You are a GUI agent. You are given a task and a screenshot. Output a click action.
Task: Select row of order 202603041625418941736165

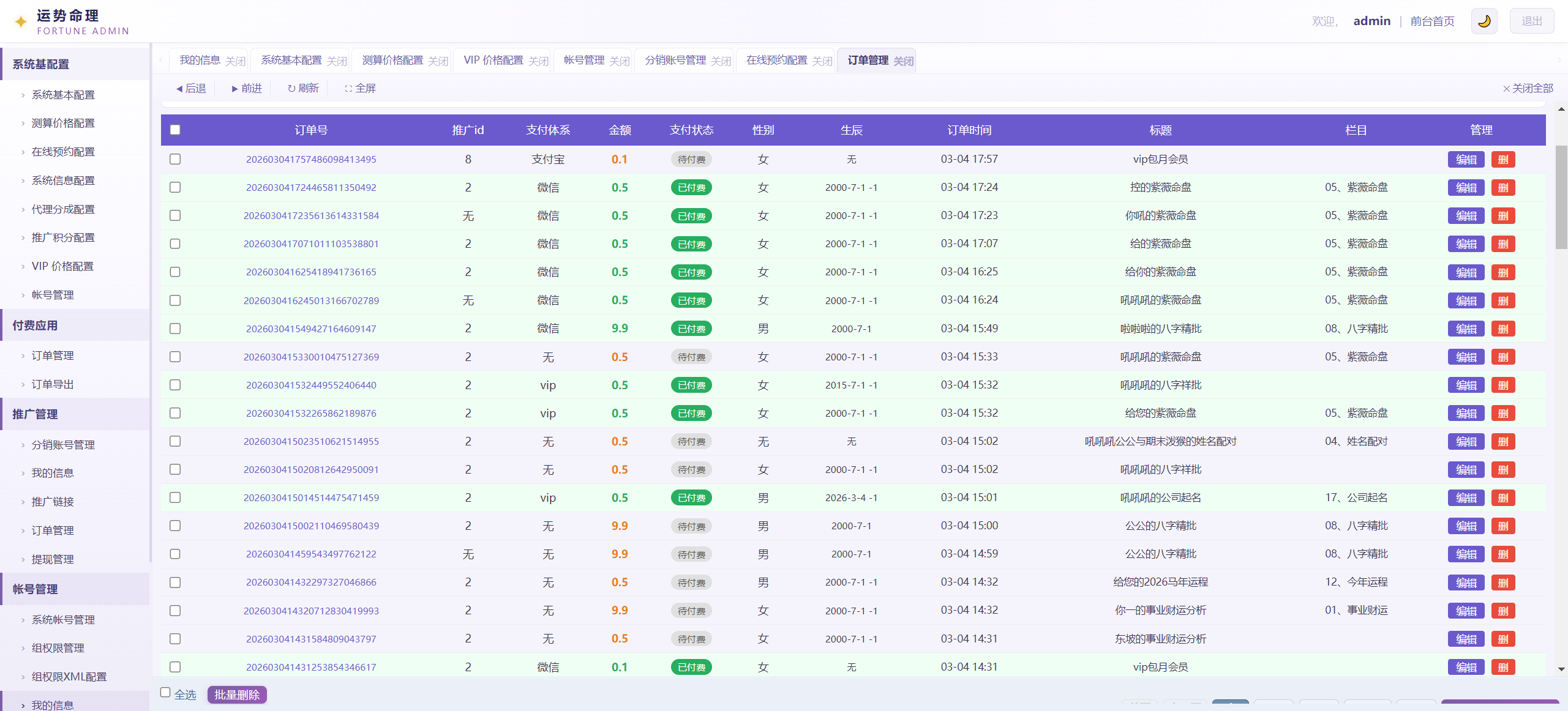tap(175, 272)
